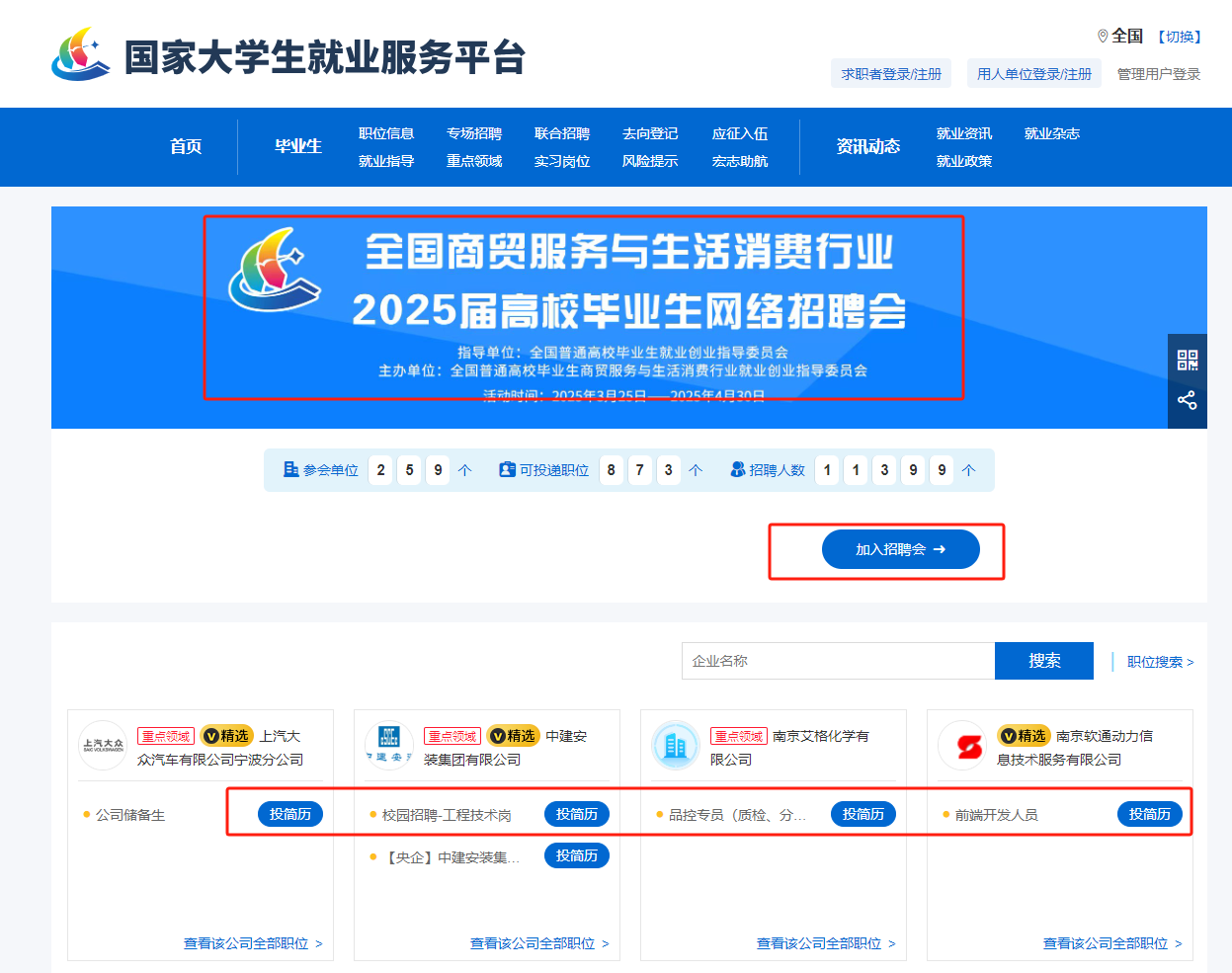Click the blue 搜索 button
The height and width of the screenshot is (973, 1232).
click(1044, 661)
